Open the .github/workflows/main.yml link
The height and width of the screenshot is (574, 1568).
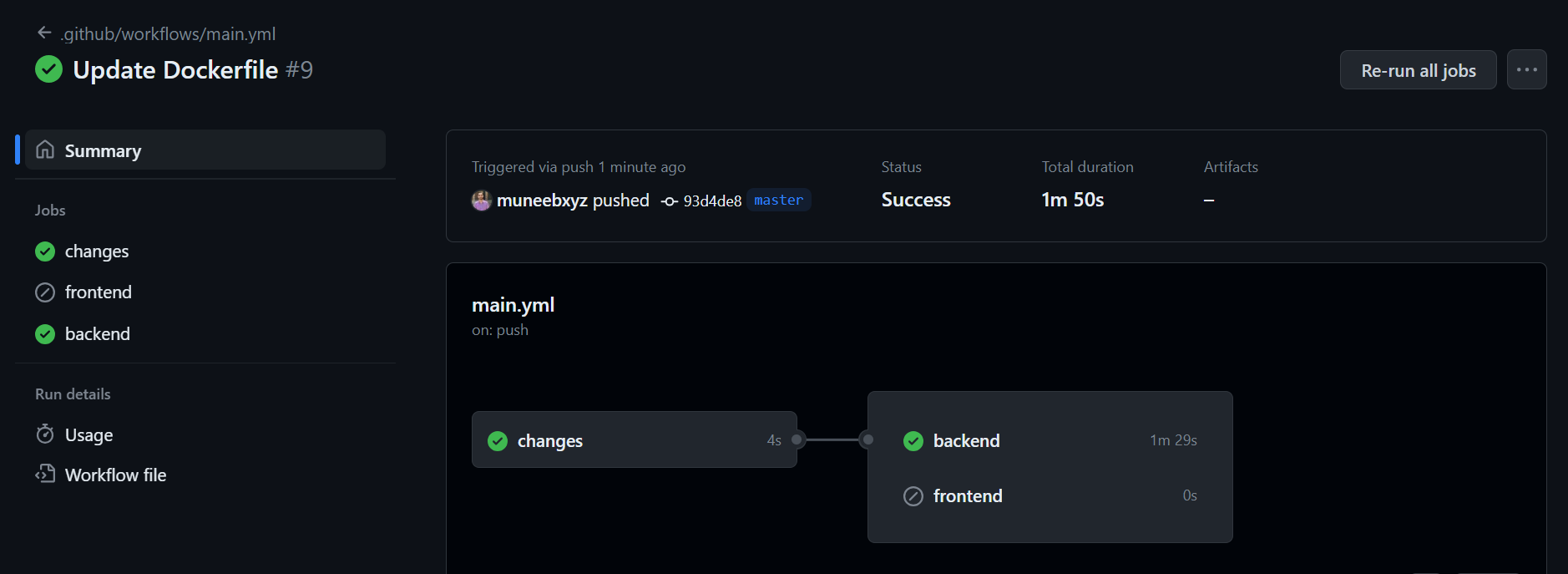(x=167, y=33)
